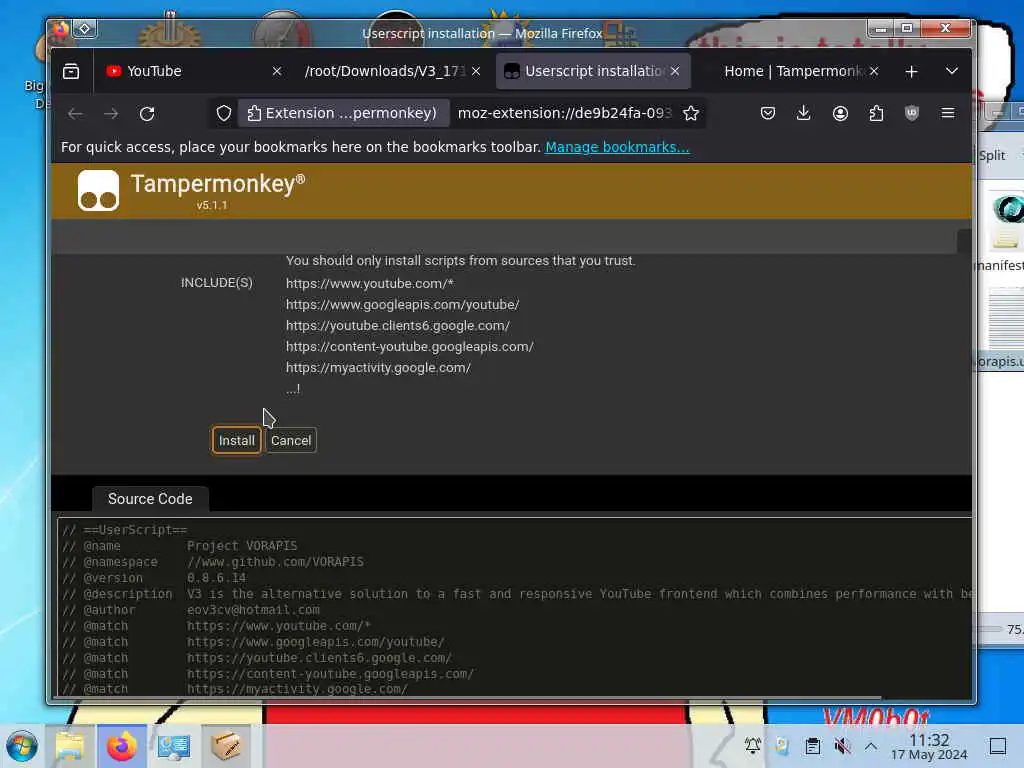The height and width of the screenshot is (768, 1024).
Task: Click the tracking protection shield icon
Action: [224, 114]
